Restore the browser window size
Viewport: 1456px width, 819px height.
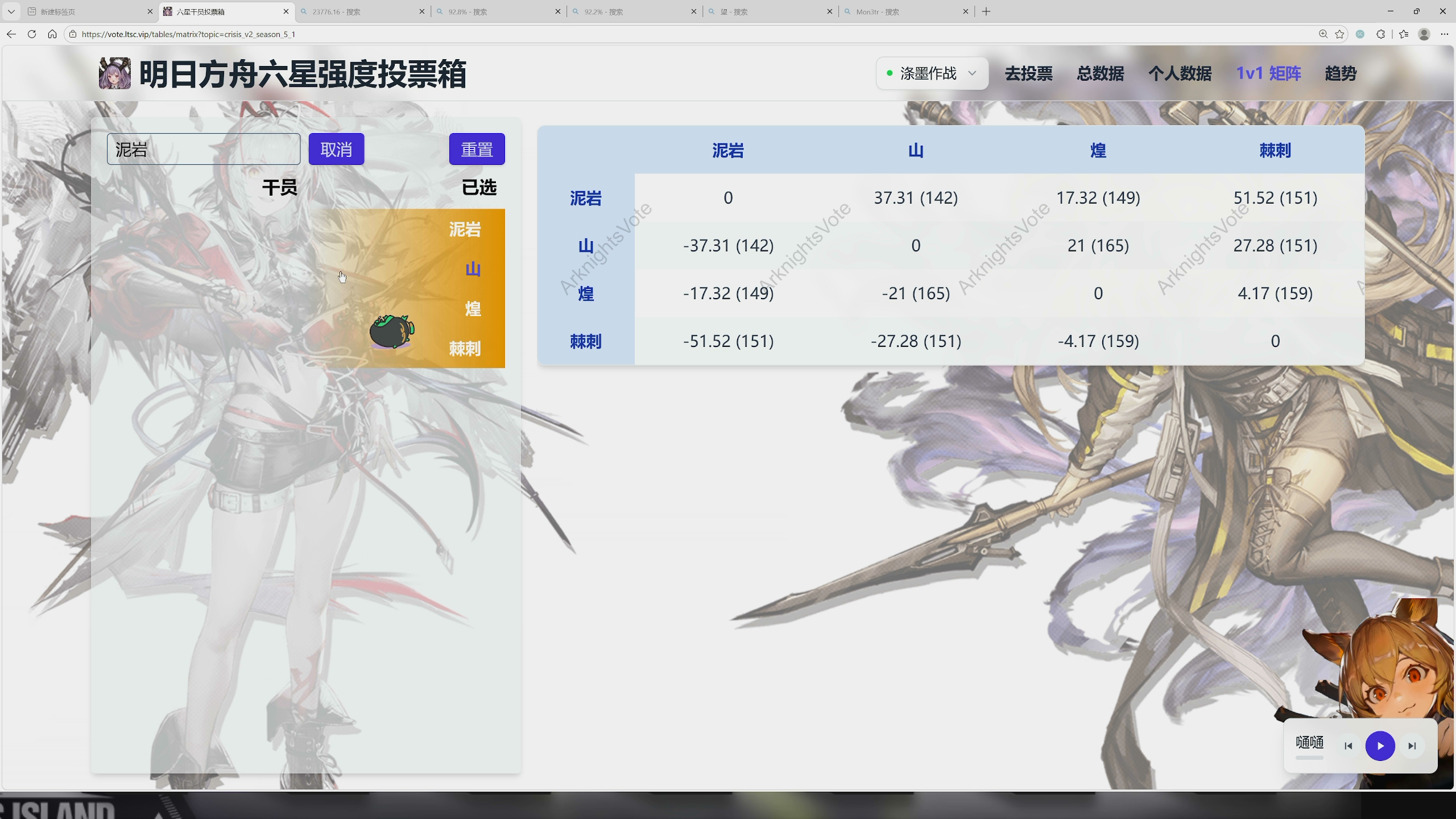(1416, 11)
